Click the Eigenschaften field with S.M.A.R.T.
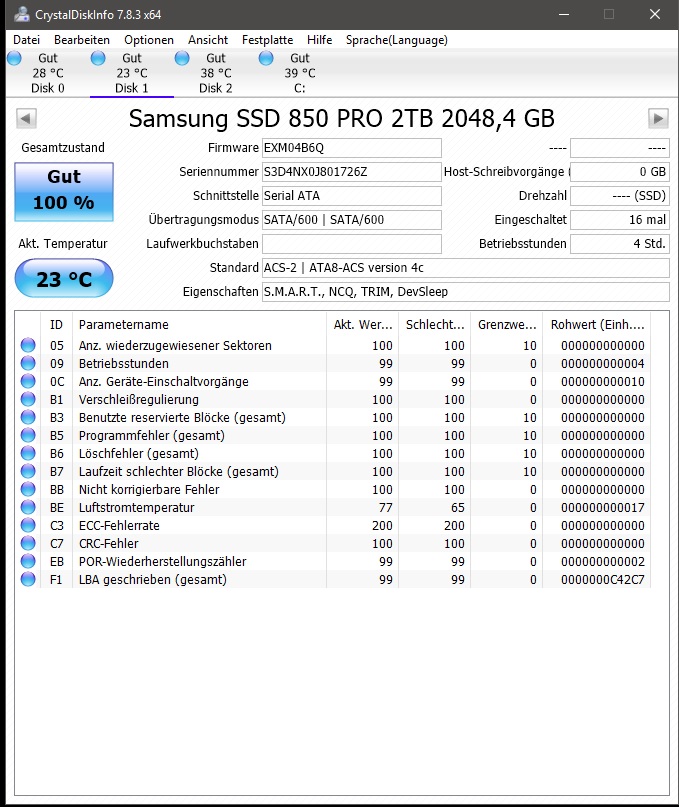Viewport: 679px width, 807px height. pos(466,292)
